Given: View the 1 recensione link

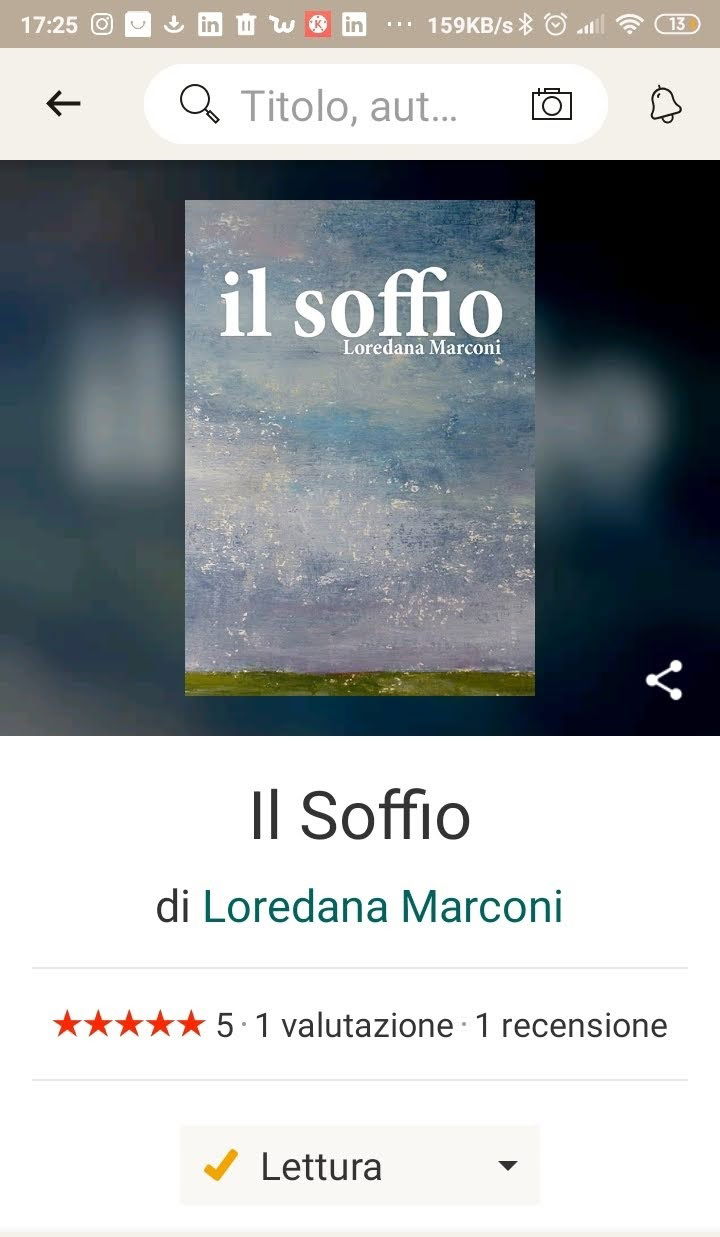Looking at the screenshot, I should [x=571, y=1025].
